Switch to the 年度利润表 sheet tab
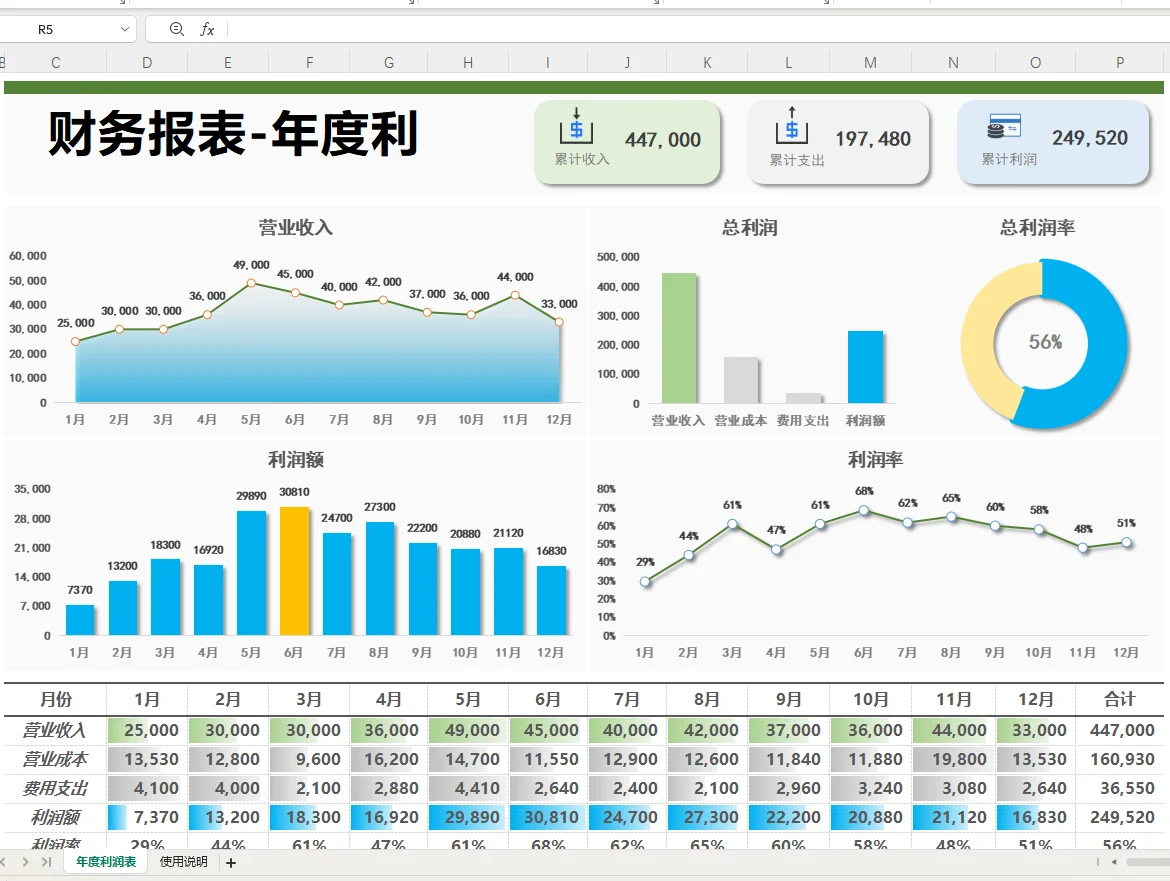 point(106,862)
